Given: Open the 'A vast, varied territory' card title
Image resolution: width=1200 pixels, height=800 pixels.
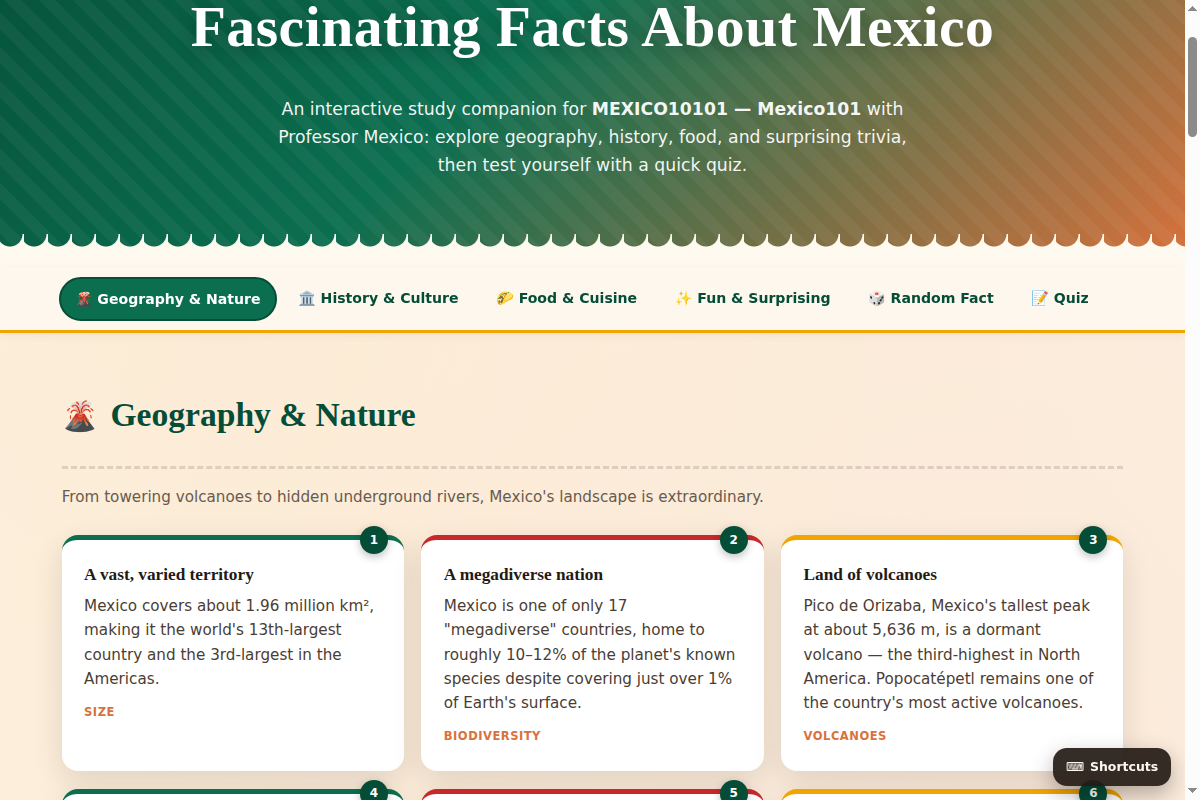Looking at the screenshot, I should 169,575.
